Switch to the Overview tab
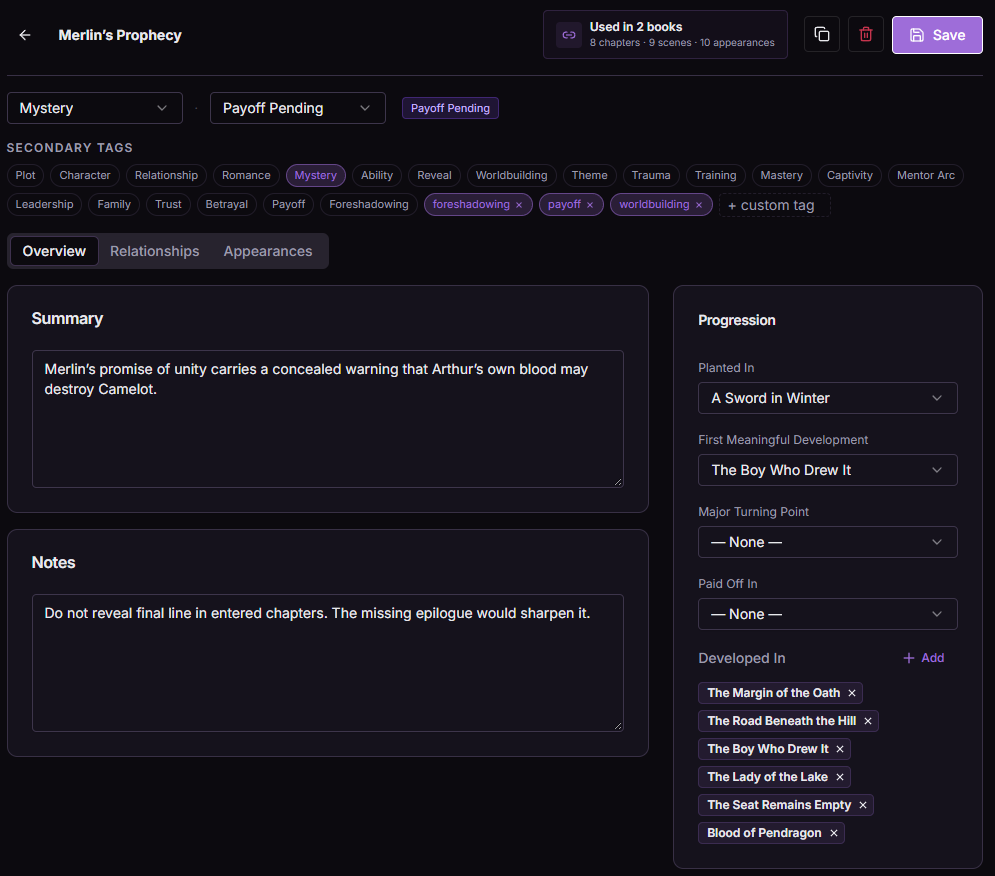 pos(54,251)
